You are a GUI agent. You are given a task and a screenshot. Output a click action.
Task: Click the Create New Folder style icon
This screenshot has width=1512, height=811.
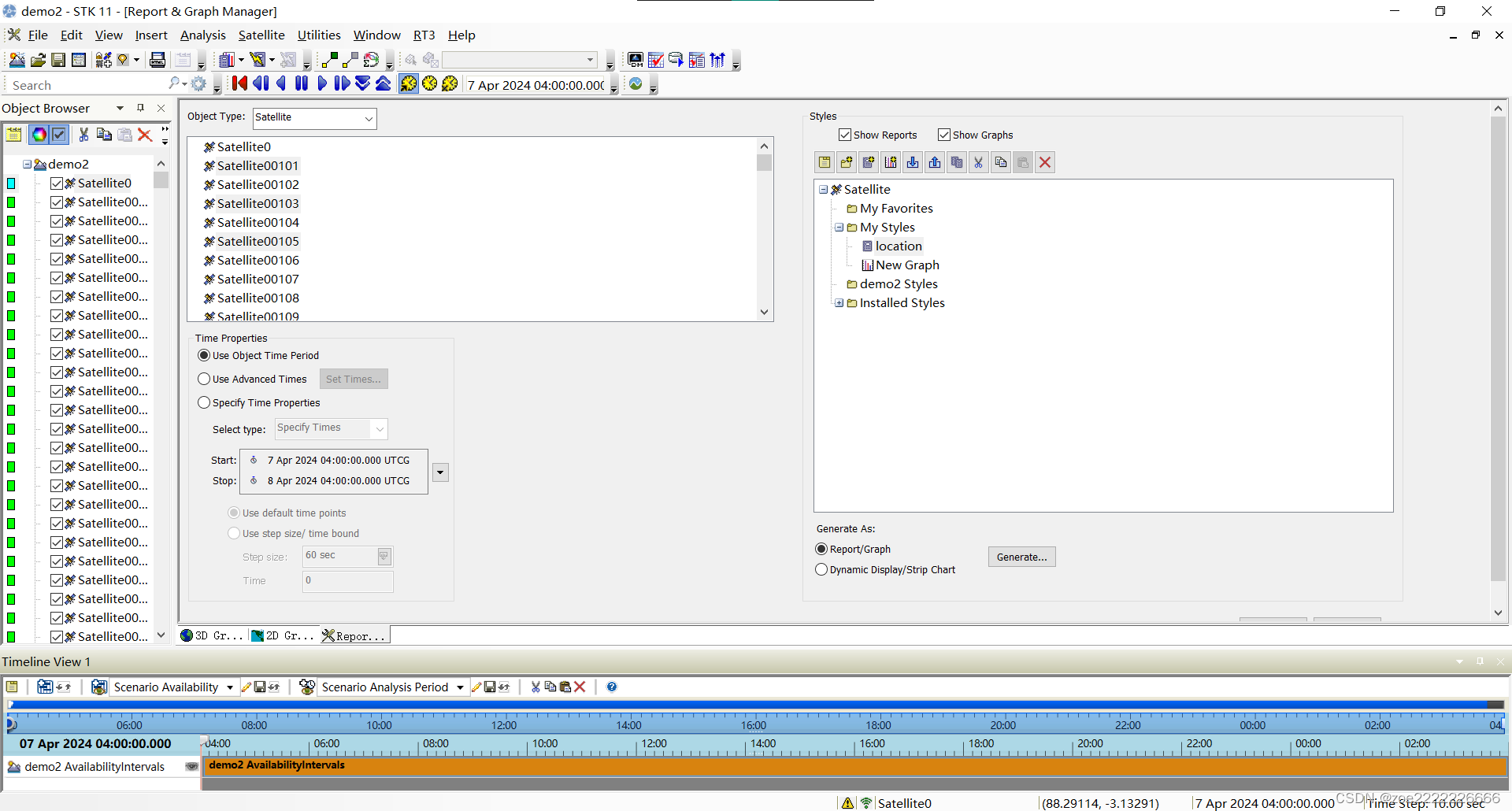point(847,162)
